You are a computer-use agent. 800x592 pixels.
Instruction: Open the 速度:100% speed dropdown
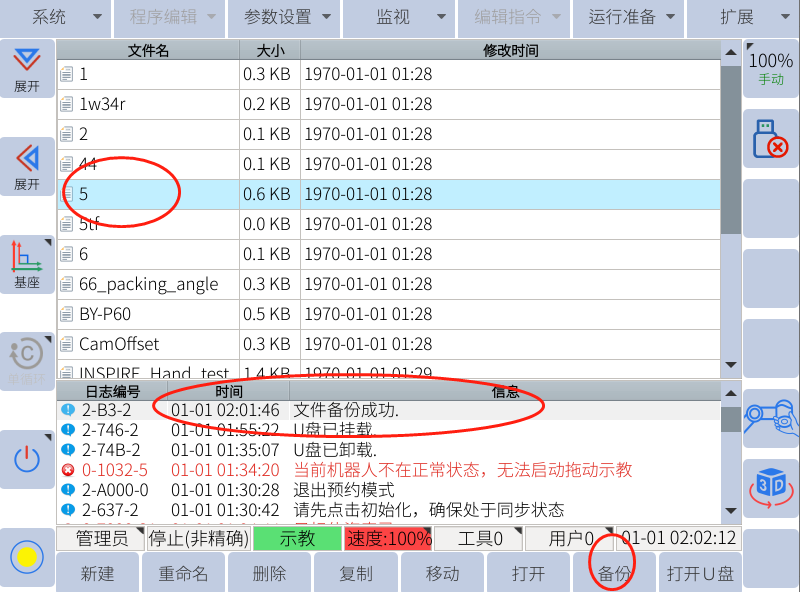pyautogui.click(x=387, y=539)
